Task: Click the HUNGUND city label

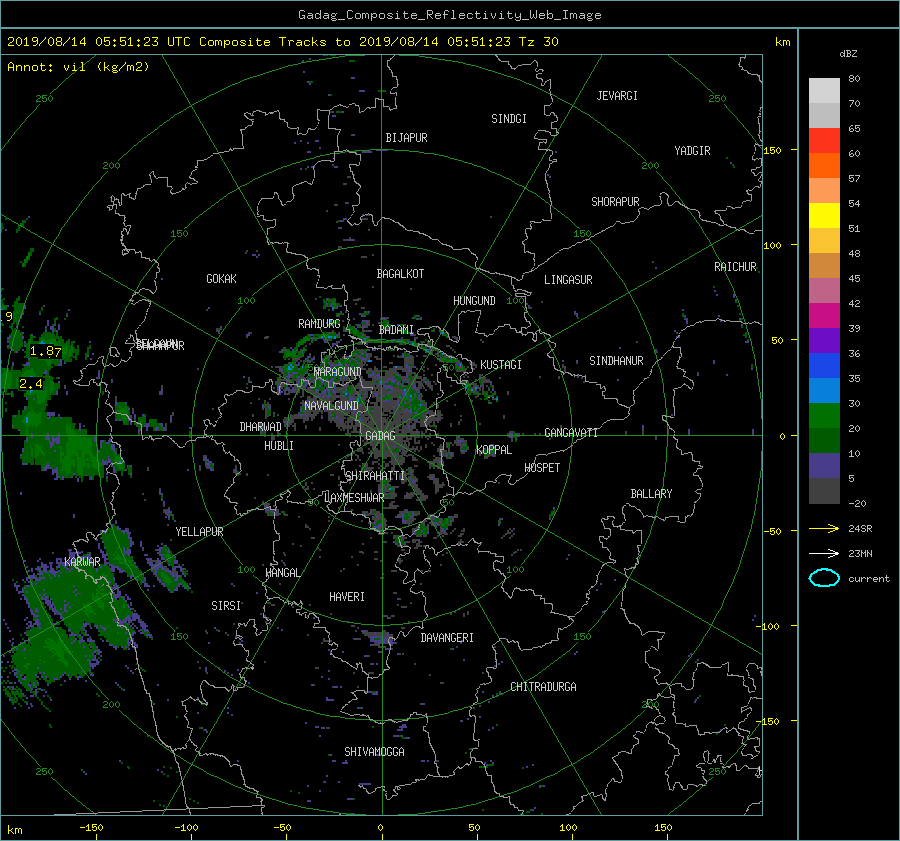Action: click(x=474, y=301)
